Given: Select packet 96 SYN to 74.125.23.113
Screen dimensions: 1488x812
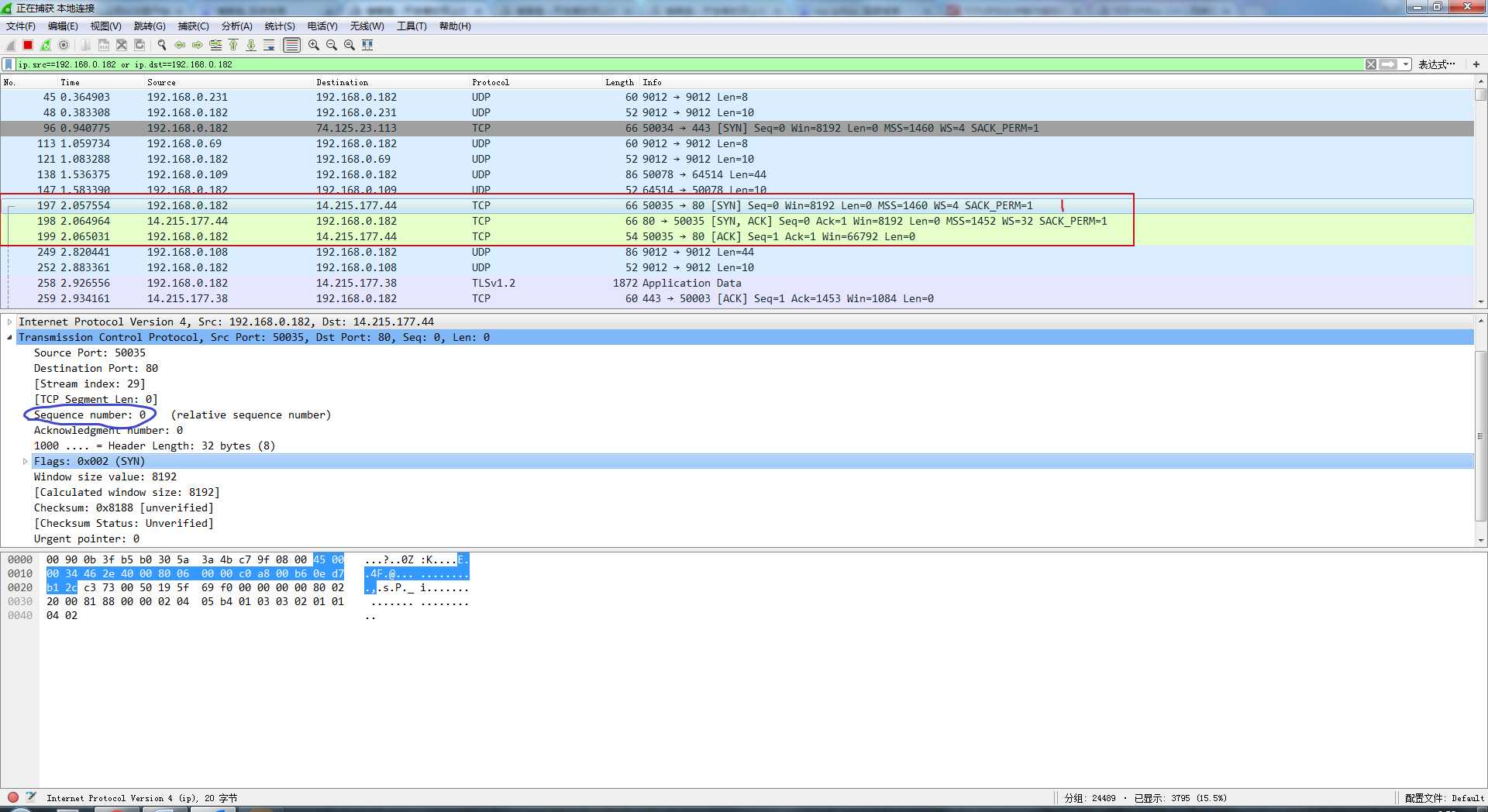Looking at the screenshot, I should [737, 128].
